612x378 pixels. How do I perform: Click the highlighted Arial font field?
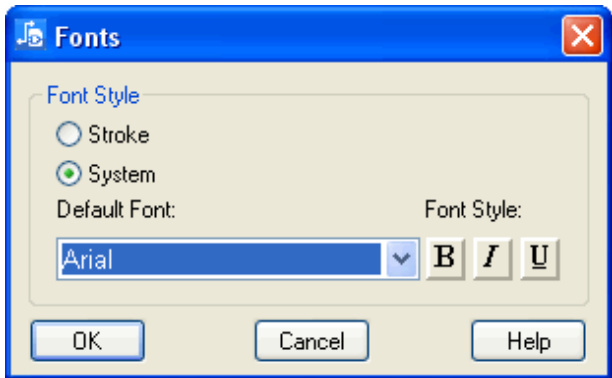click(x=221, y=259)
